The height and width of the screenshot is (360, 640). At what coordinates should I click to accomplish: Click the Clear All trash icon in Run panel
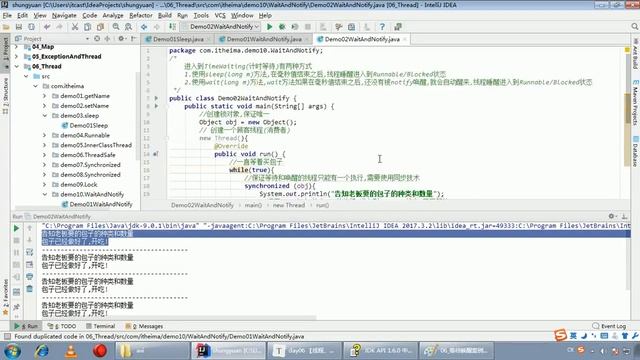(x=29, y=289)
